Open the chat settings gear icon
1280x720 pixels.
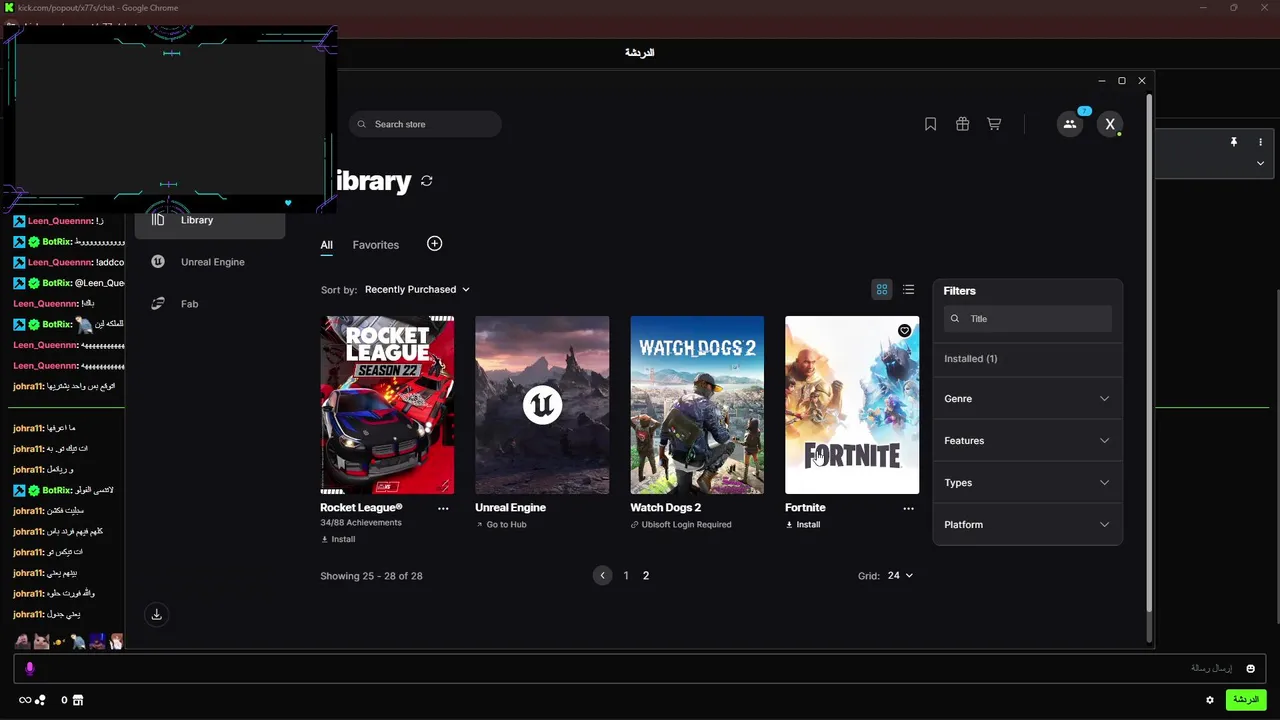tap(1210, 700)
